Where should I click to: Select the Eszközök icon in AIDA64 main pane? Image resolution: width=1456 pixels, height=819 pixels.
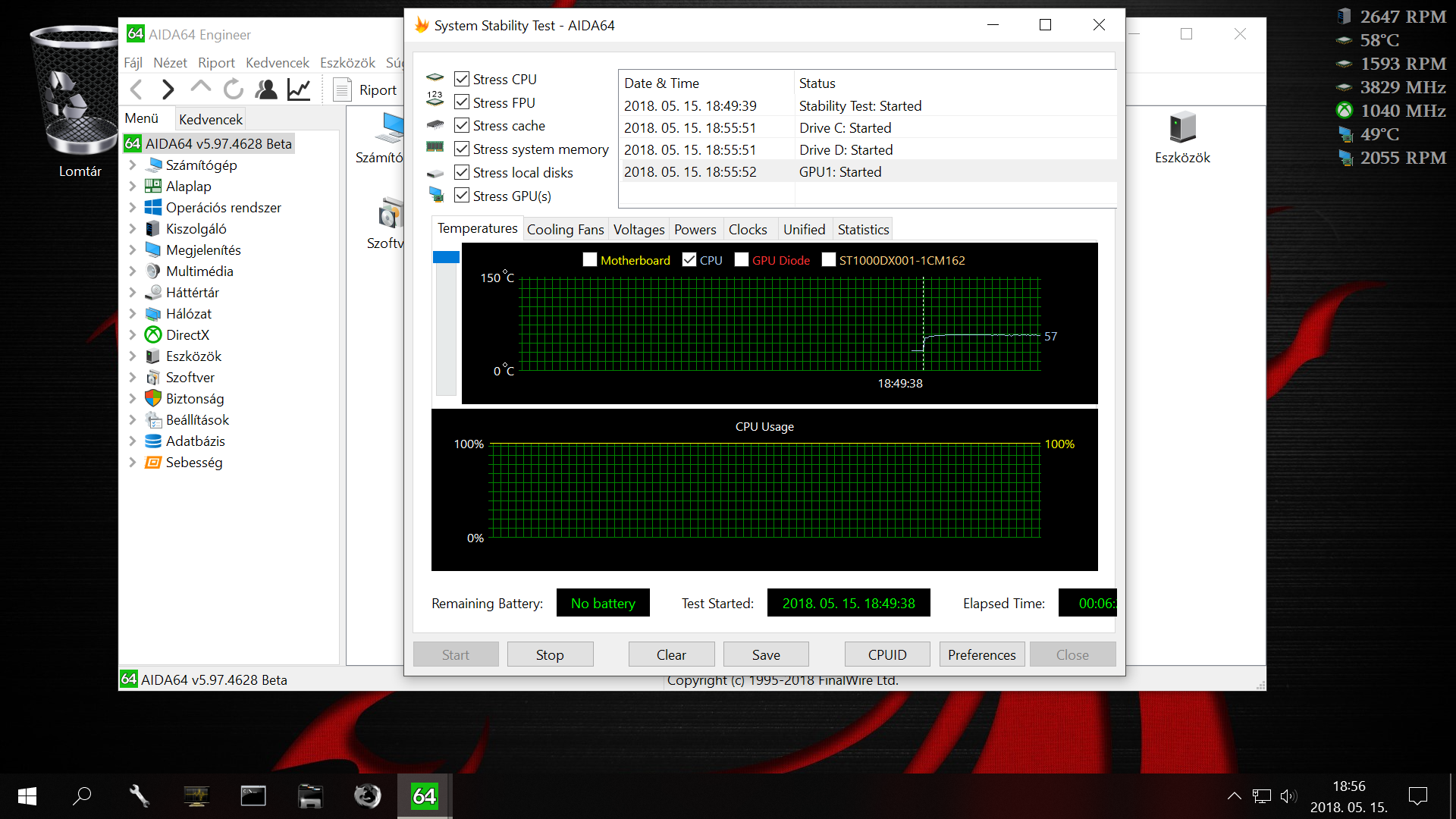1182,137
